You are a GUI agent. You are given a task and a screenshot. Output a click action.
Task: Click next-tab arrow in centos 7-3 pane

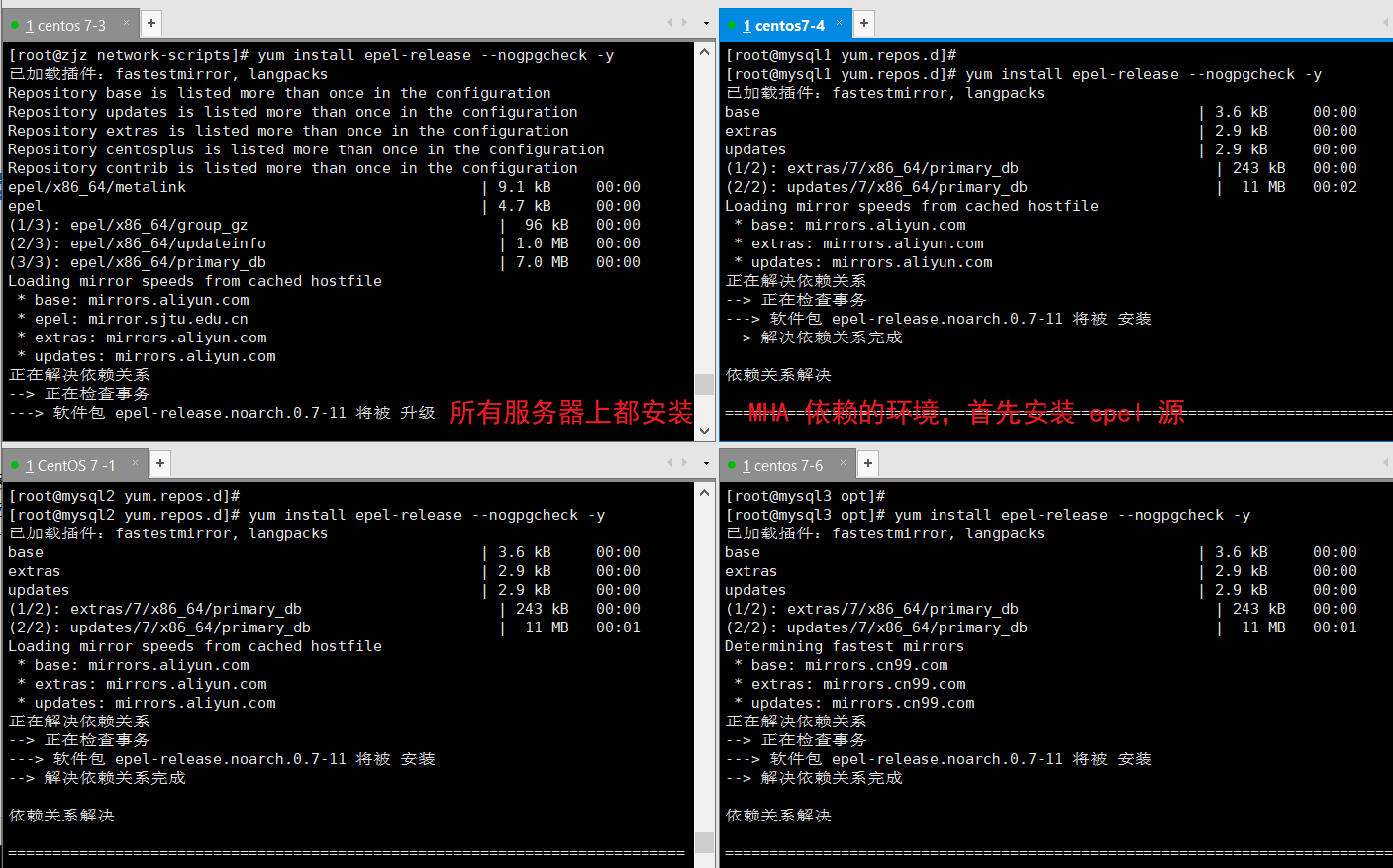[x=684, y=22]
